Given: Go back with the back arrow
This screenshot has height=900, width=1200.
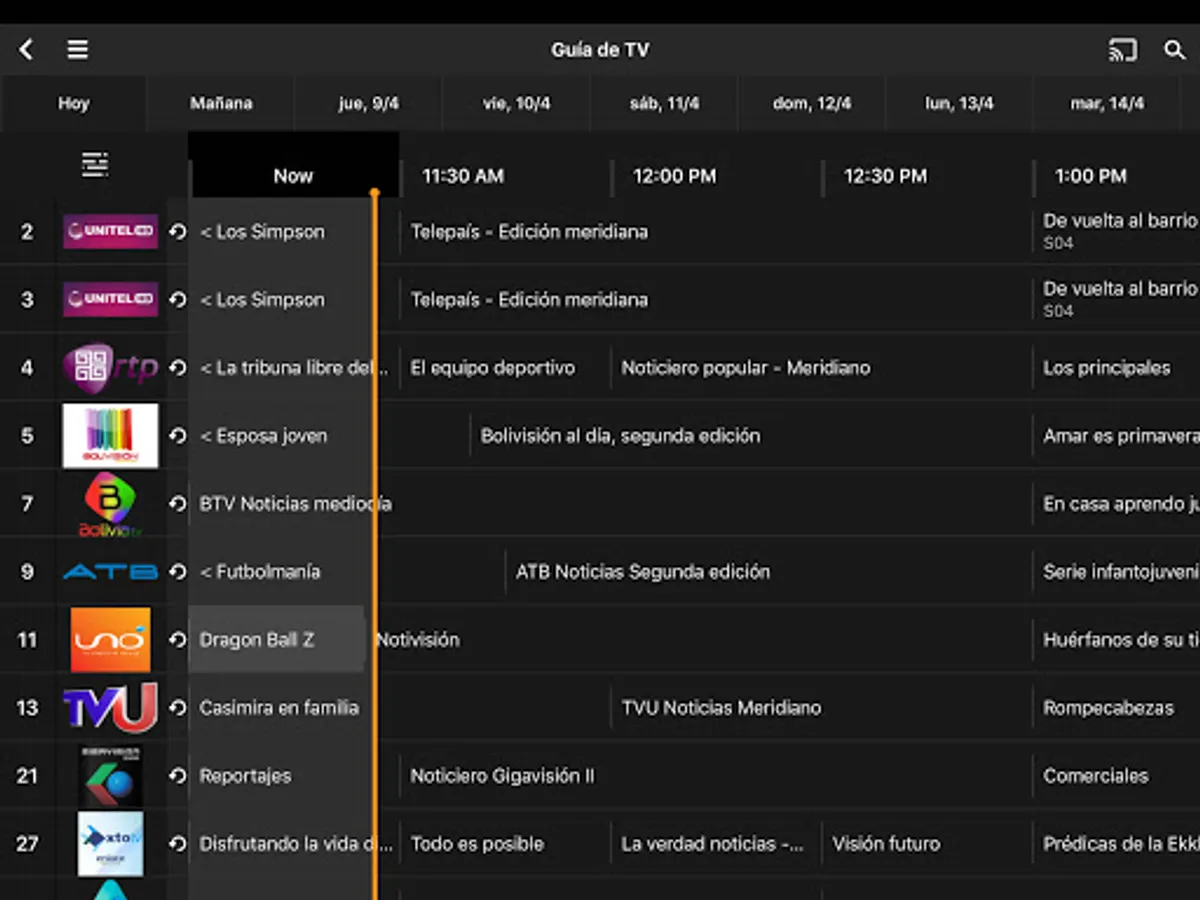Looking at the screenshot, I should click(x=26, y=49).
